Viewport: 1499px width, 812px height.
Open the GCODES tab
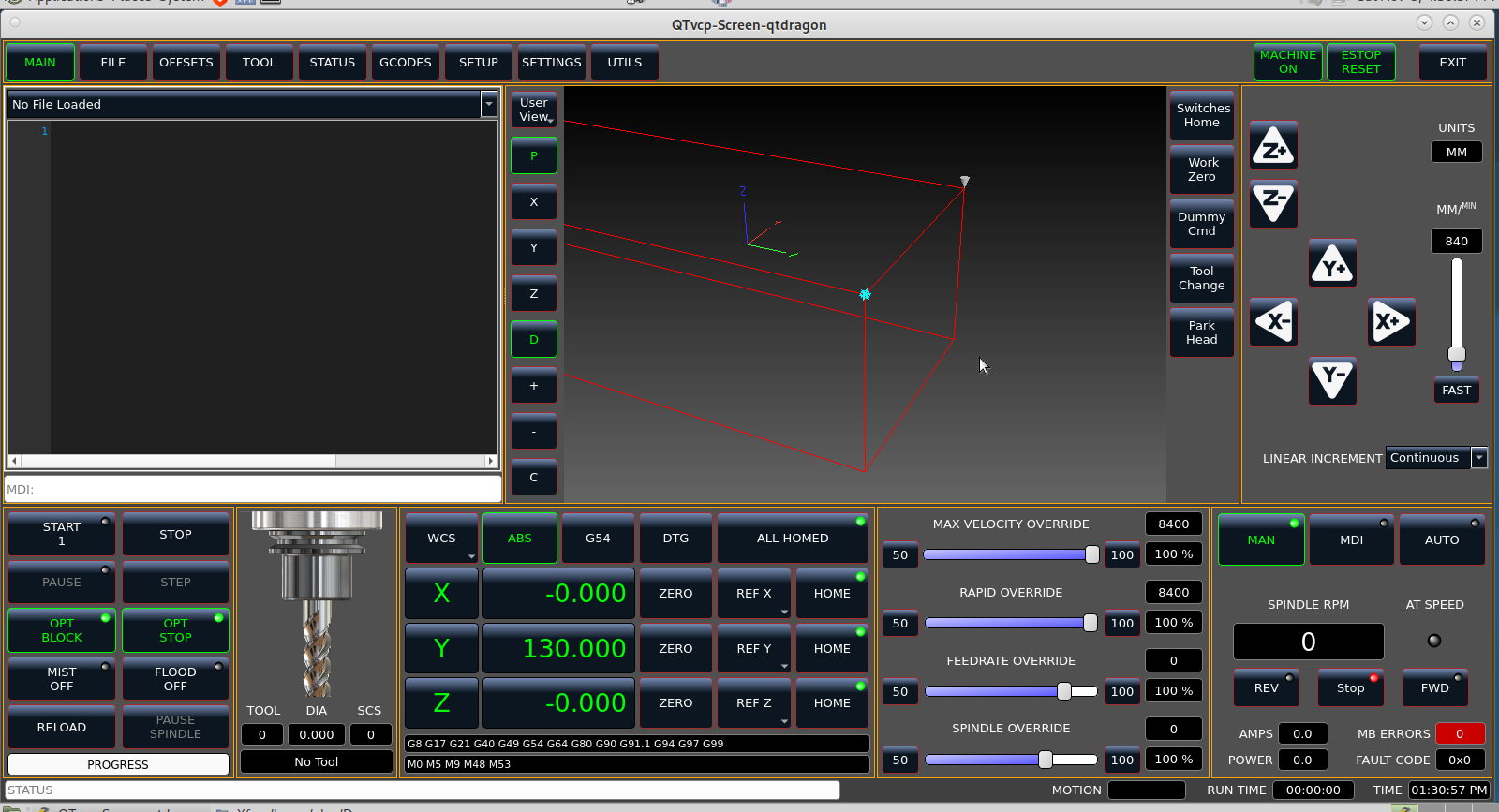click(406, 63)
